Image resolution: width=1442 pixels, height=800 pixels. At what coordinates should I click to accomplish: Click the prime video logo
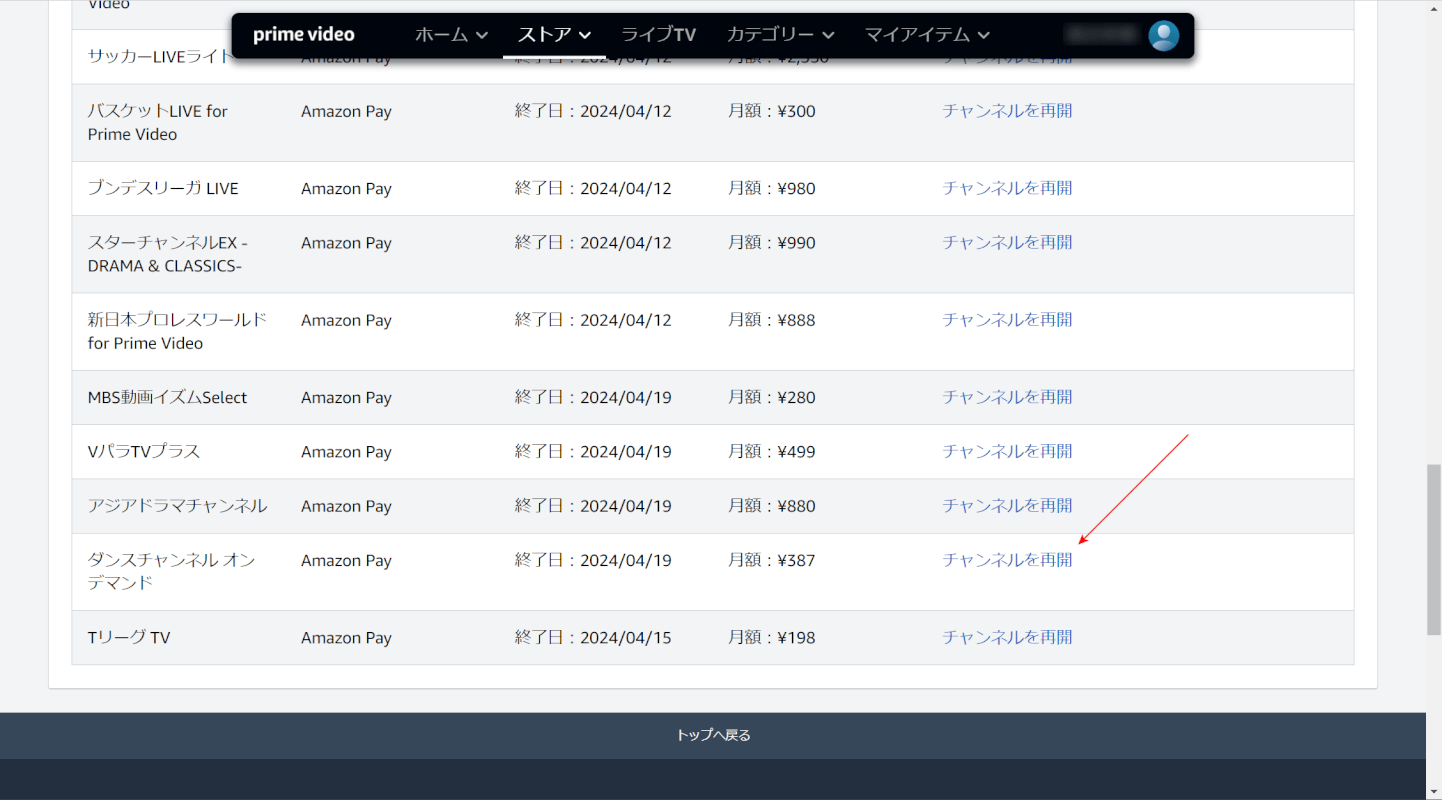304,35
